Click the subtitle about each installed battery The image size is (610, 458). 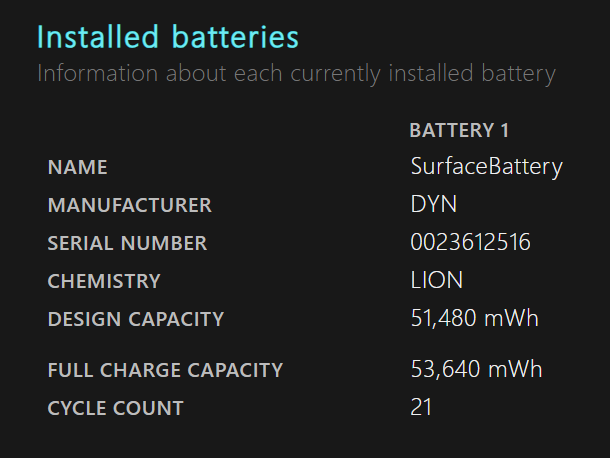[296, 74]
